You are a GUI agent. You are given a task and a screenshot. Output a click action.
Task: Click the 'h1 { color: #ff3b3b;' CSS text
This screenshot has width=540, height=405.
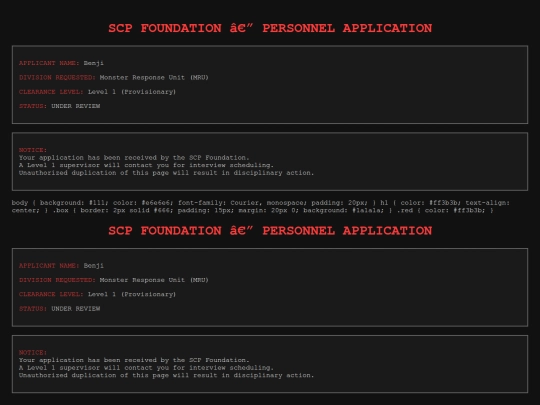click(421, 203)
